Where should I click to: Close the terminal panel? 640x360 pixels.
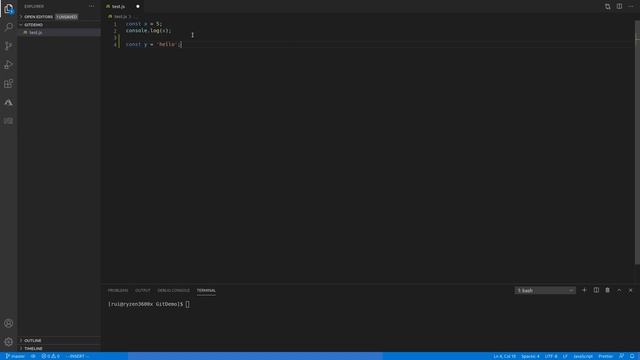[x=631, y=290]
